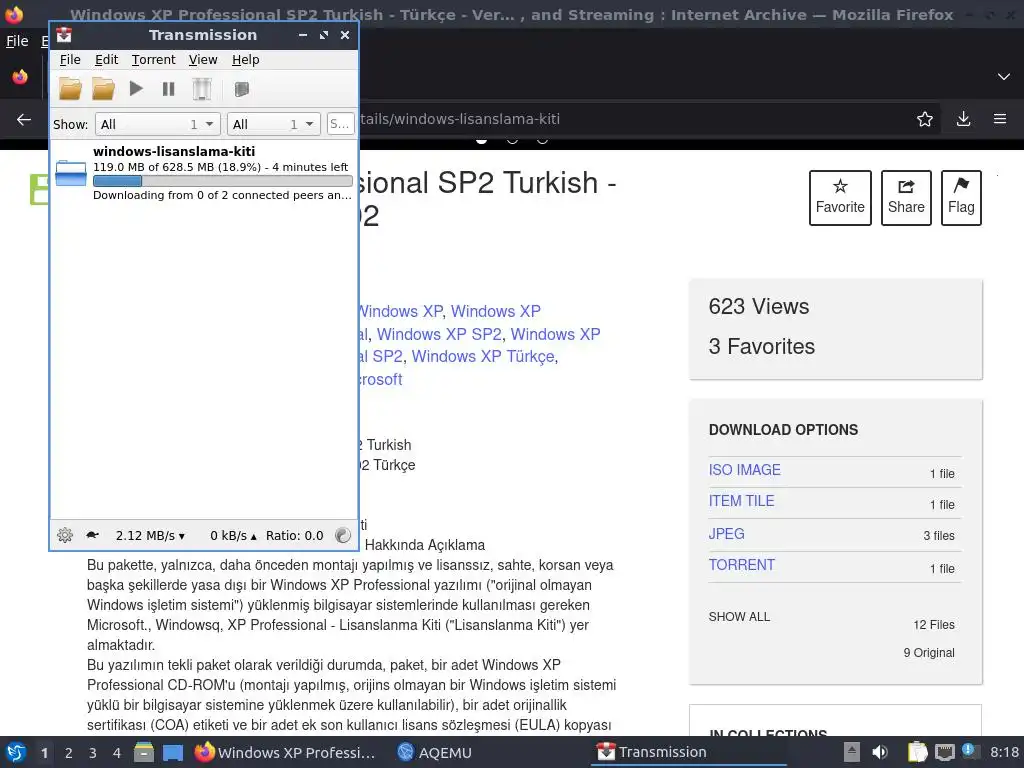Click SHOW ALL download files
Image resolution: width=1024 pixels, height=768 pixels.
click(739, 616)
